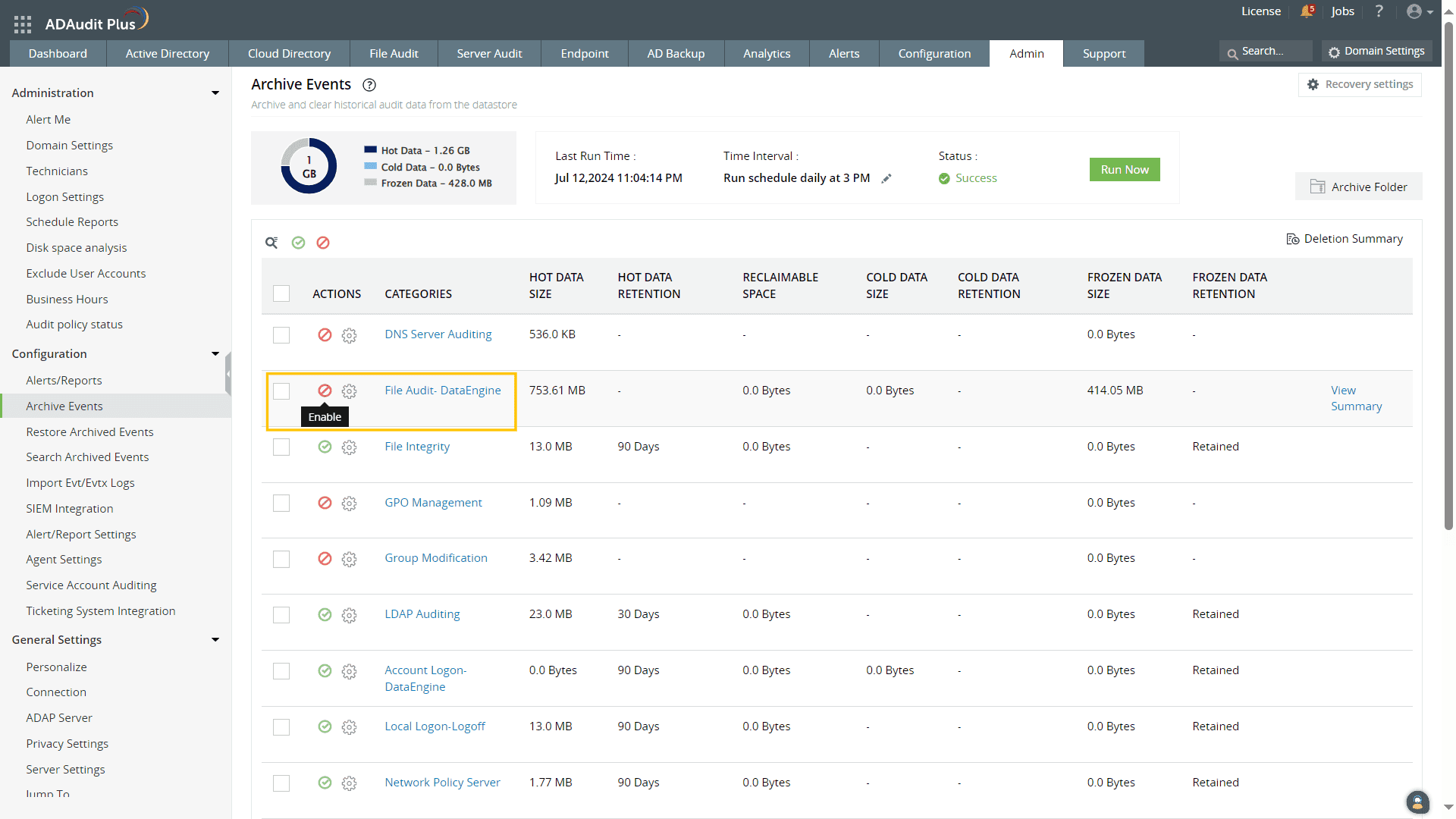Click the green enable-selected toolbar icon
The width and height of the screenshot is (1456, 819).
pyautogui.click(x=298, y=243)
